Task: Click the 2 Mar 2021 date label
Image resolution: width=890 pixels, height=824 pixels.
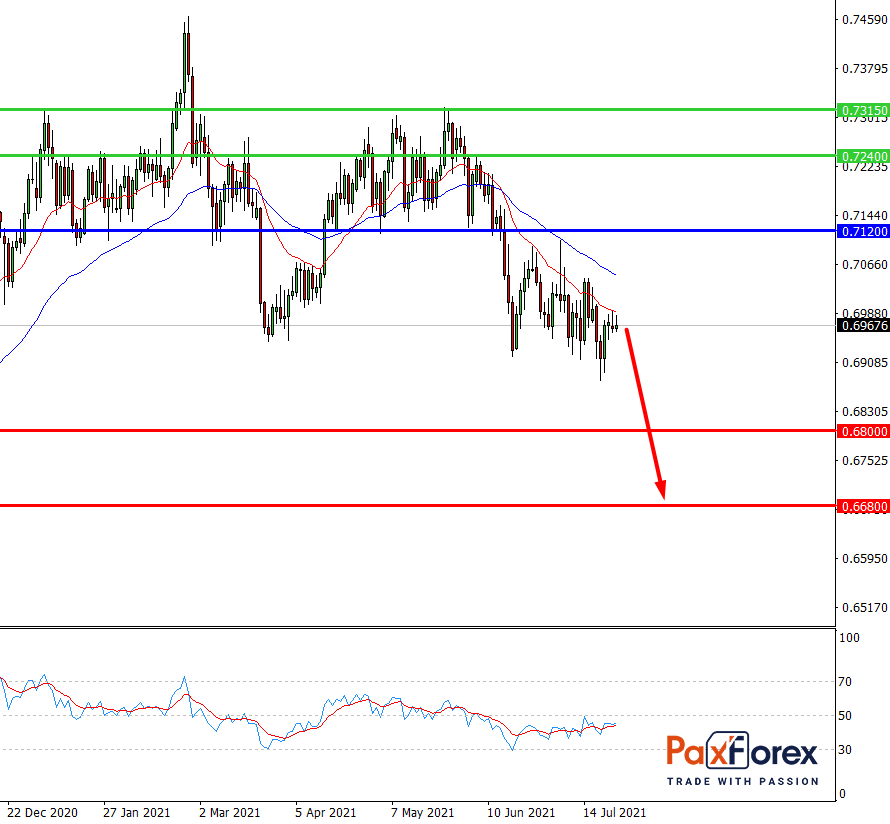Action: [229, 812]
